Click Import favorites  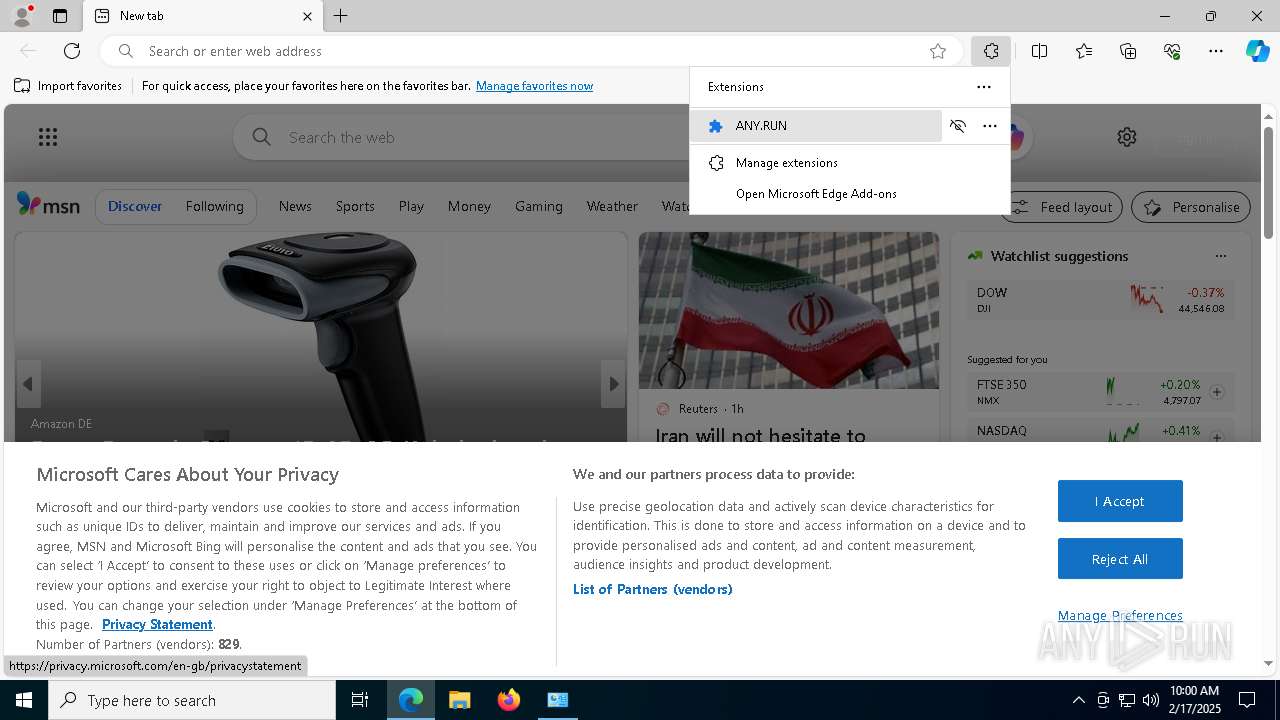click(x=68, y=86)
